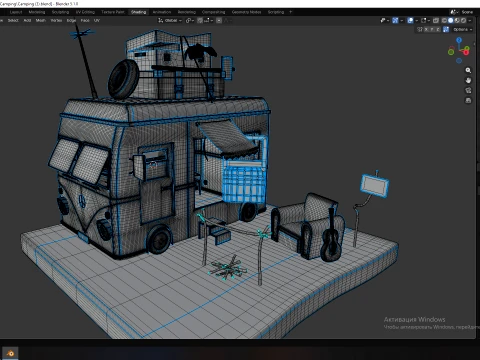Image resolution: width=480 pixels, height=360 pixels.
Task: Switch to rendered viewport shading
Action: (x=463, y=20)
